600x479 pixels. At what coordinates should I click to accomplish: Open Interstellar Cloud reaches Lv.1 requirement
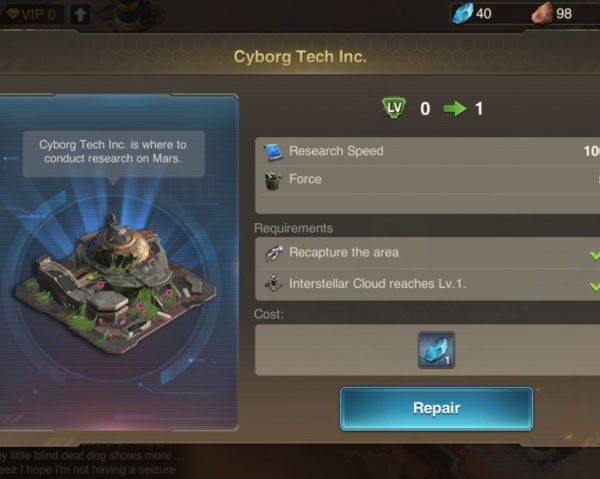(427, 285)
